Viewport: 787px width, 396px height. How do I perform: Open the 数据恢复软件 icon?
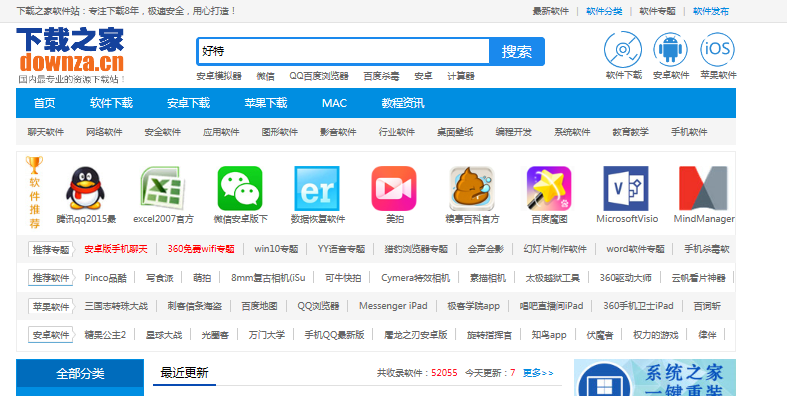coord(317,188)
